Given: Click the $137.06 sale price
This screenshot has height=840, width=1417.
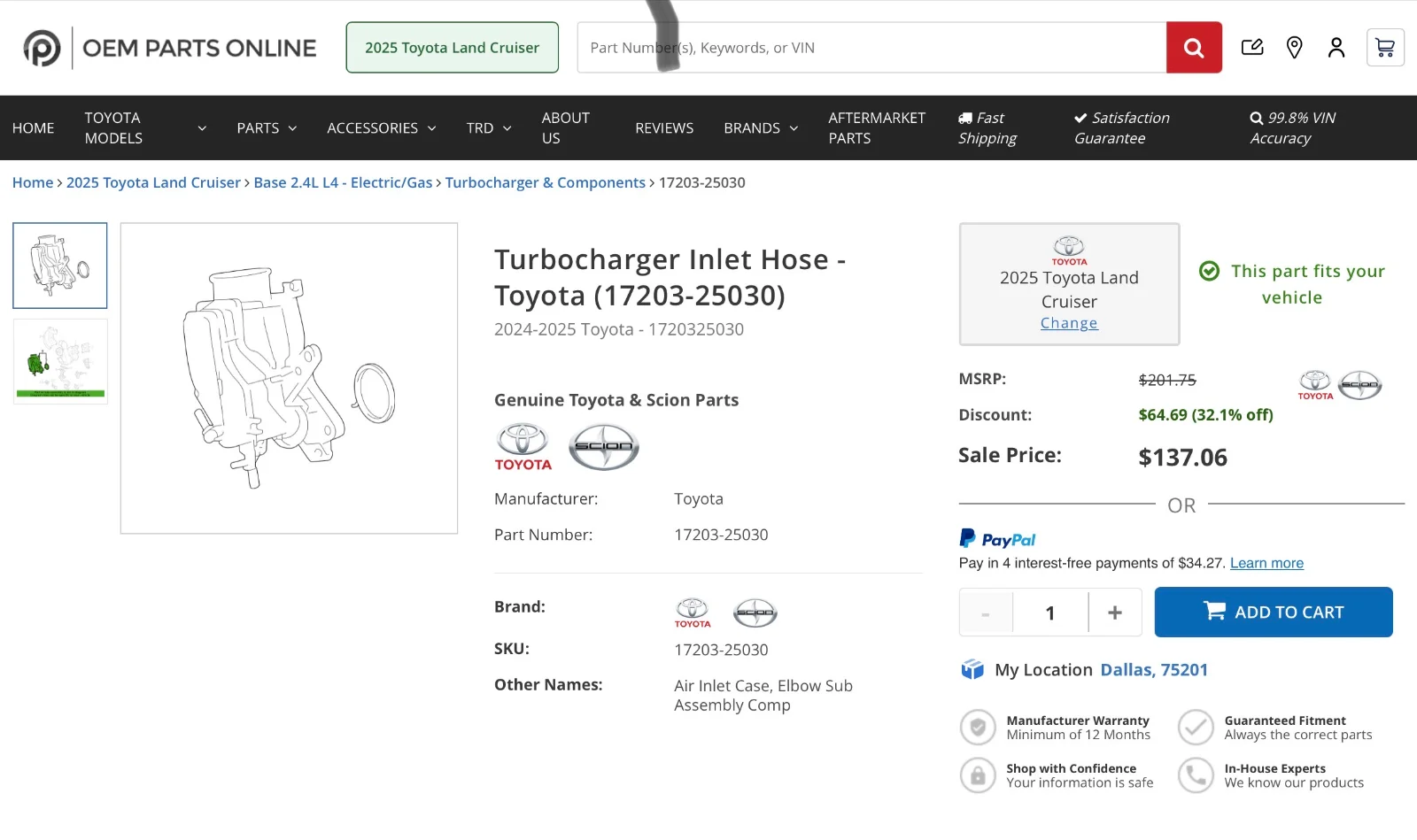Looking at the screenshot, I should [1183, 457].
